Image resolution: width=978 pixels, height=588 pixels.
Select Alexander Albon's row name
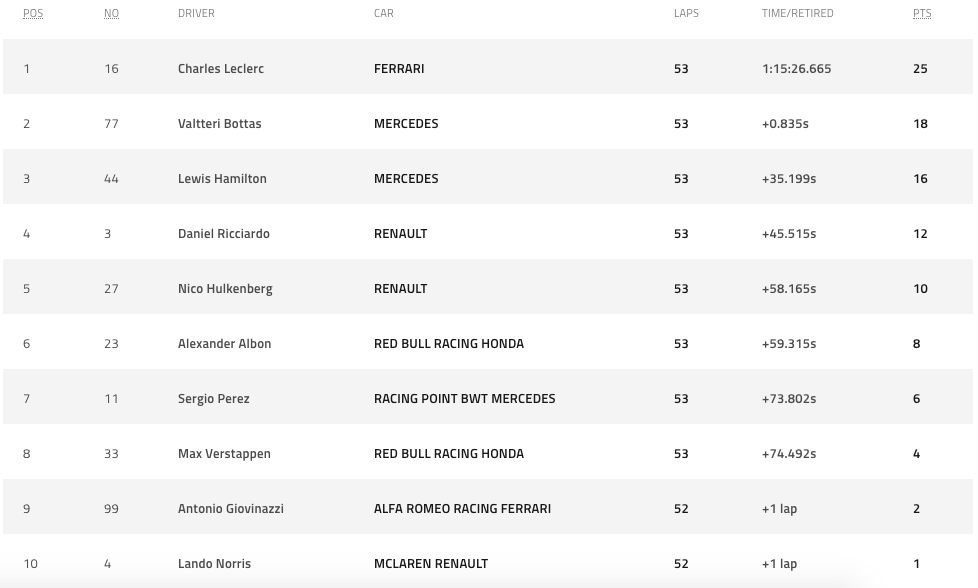point(225,344)
